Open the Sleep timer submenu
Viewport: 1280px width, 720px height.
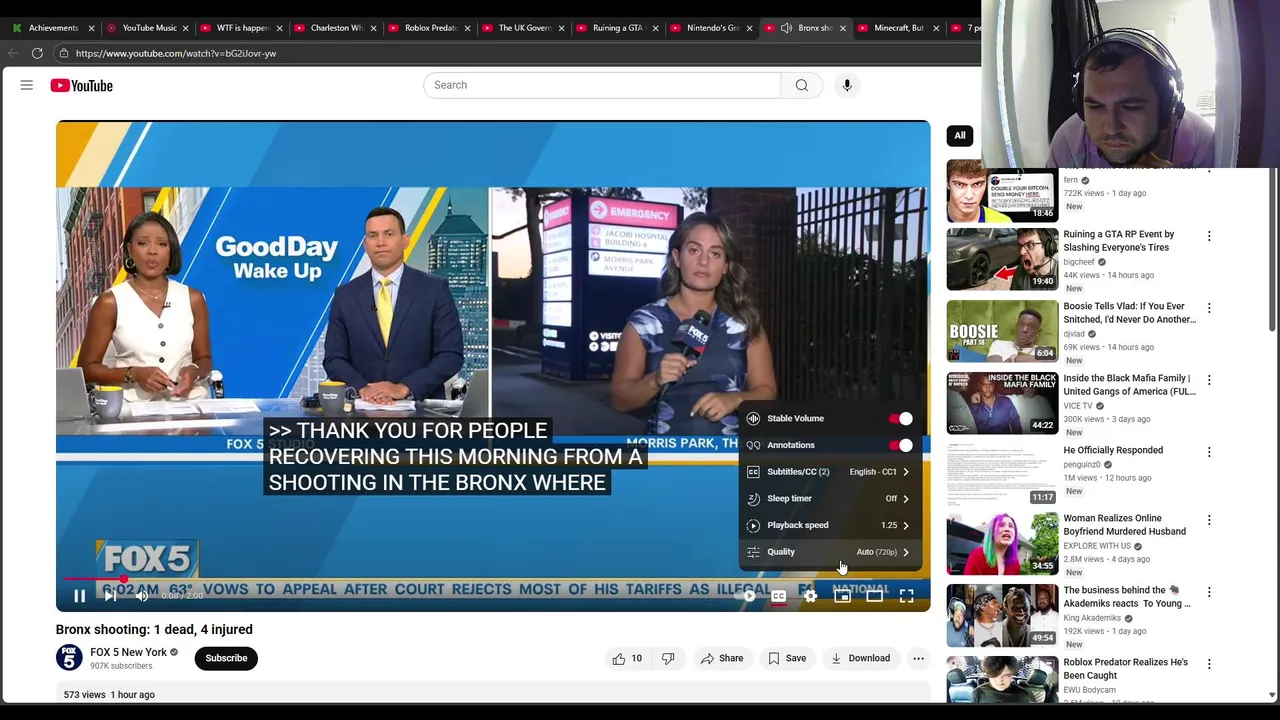click(829, 498)
